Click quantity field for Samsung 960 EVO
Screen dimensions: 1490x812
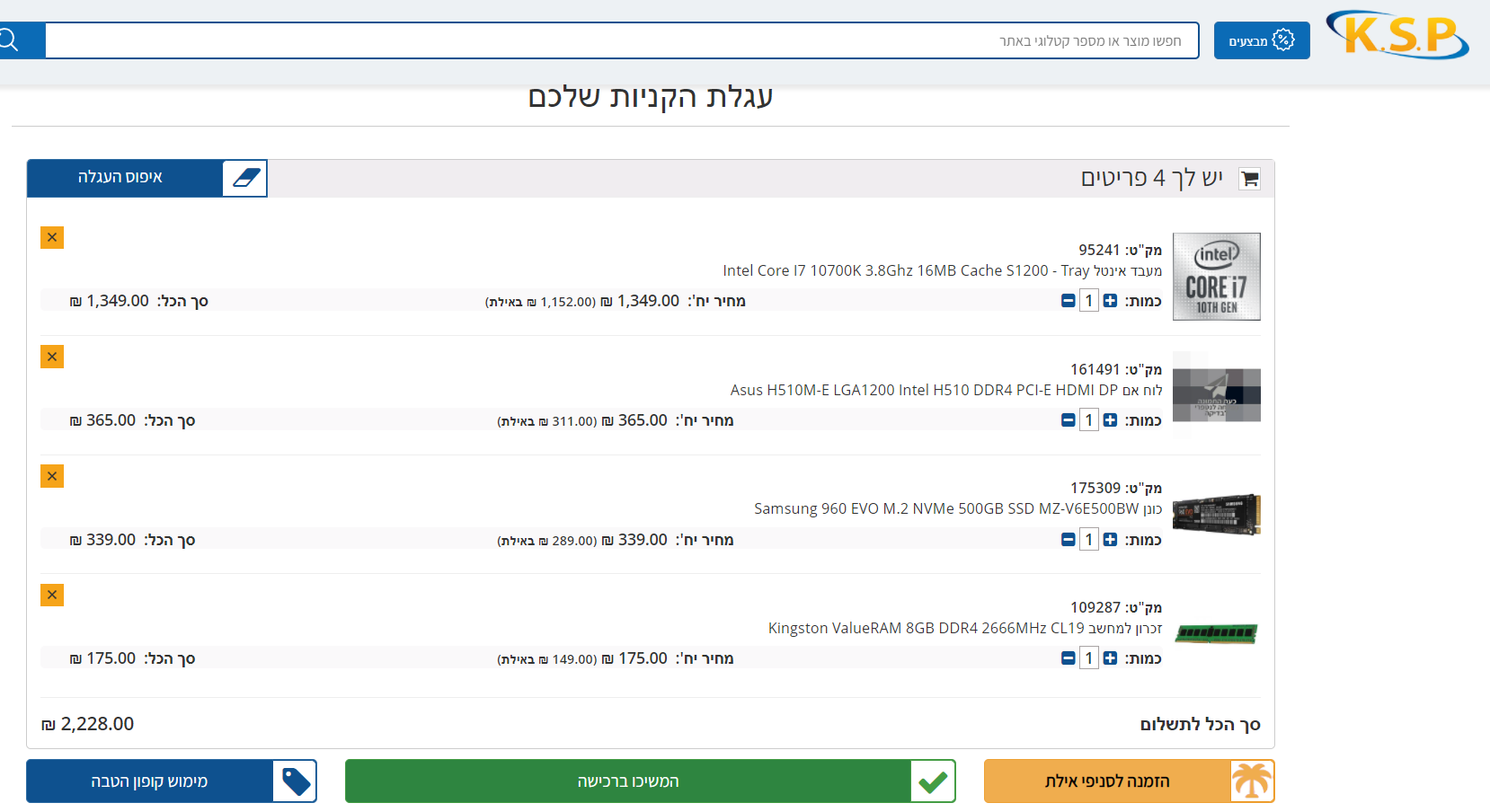click(x=1089, y=540)
